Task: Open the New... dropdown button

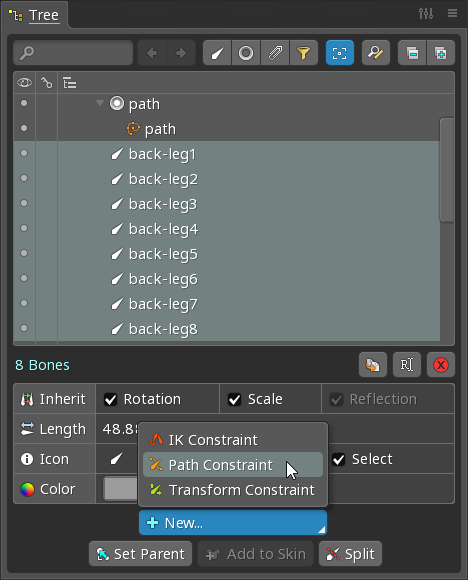Action: pos(233,523)
